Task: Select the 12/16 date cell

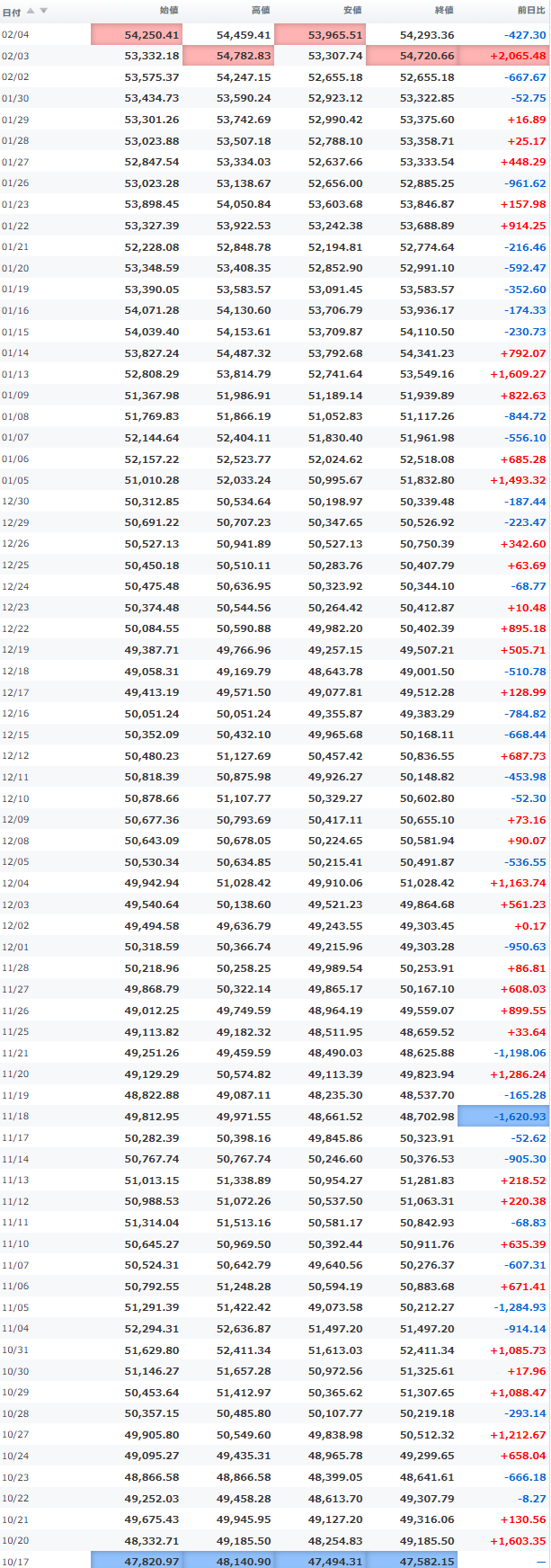Action: pyautogui.click(x=15, y=714)
